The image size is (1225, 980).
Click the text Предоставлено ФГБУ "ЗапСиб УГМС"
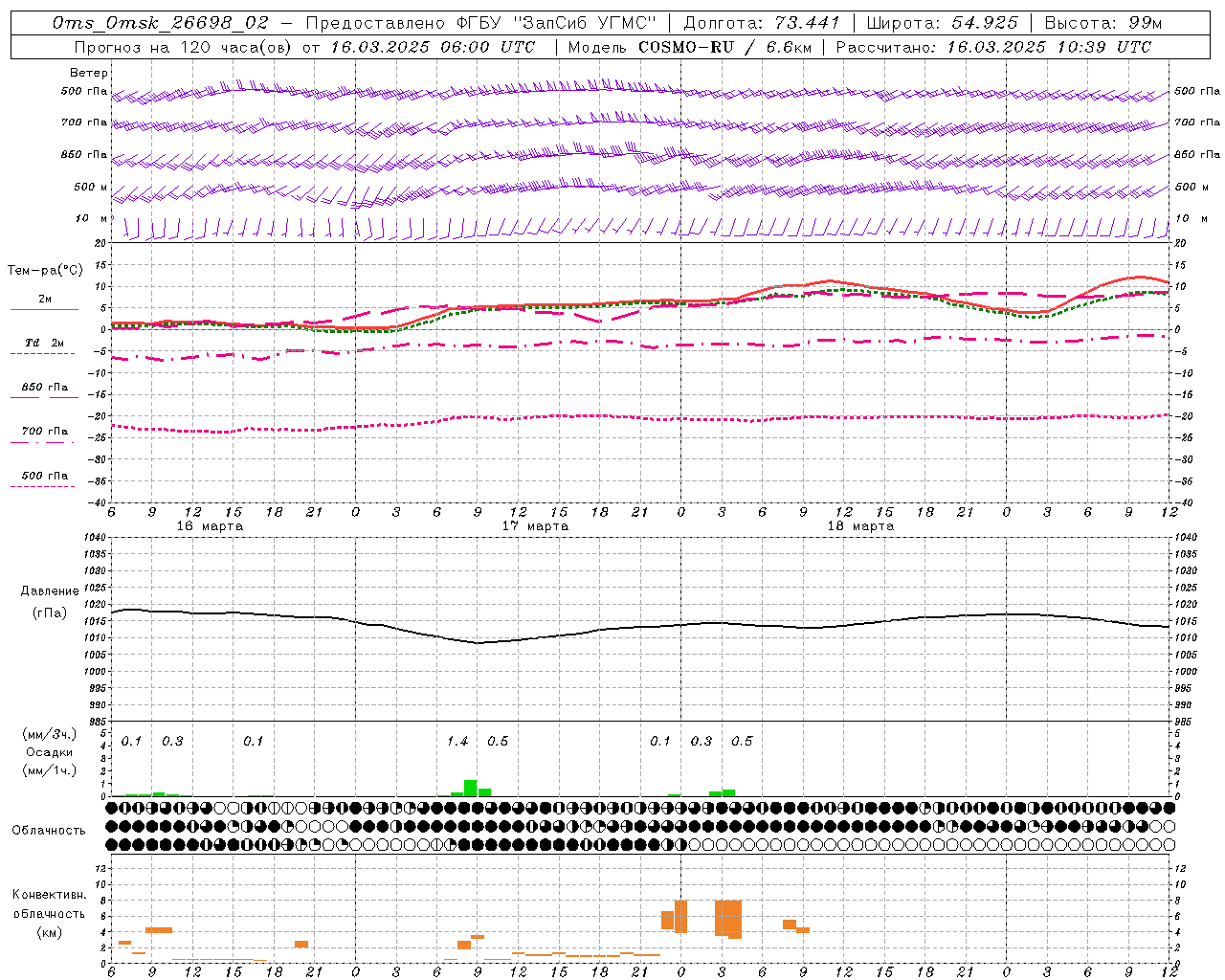coord(481,22)
